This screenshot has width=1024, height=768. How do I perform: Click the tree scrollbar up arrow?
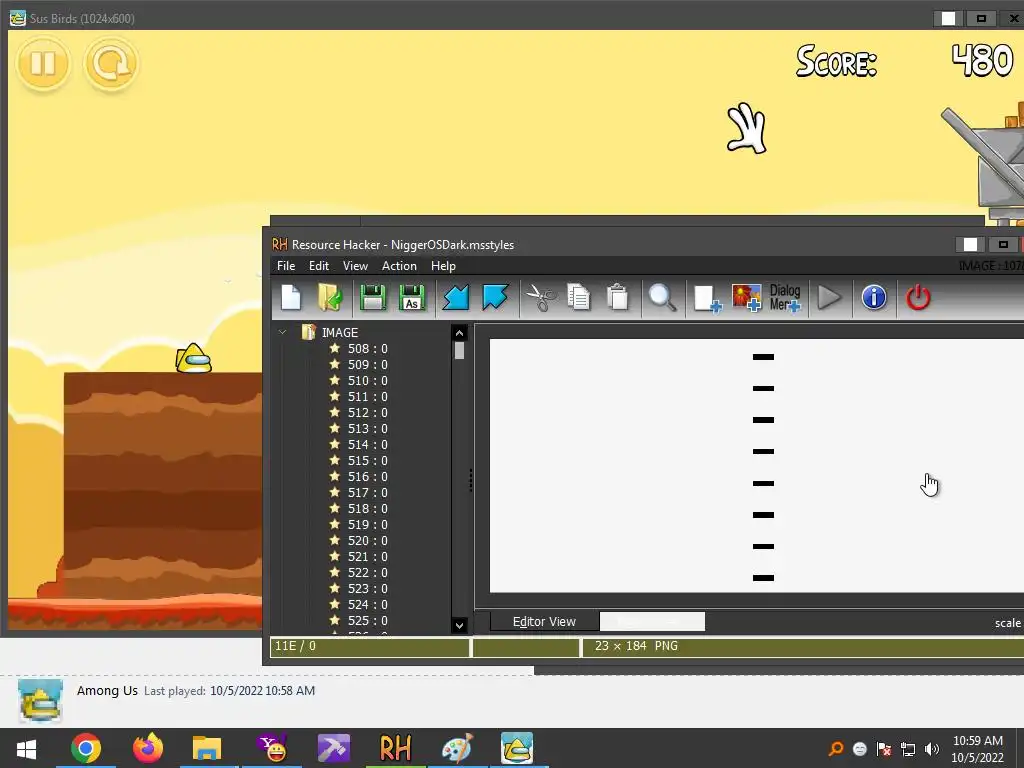click(459, 333)
